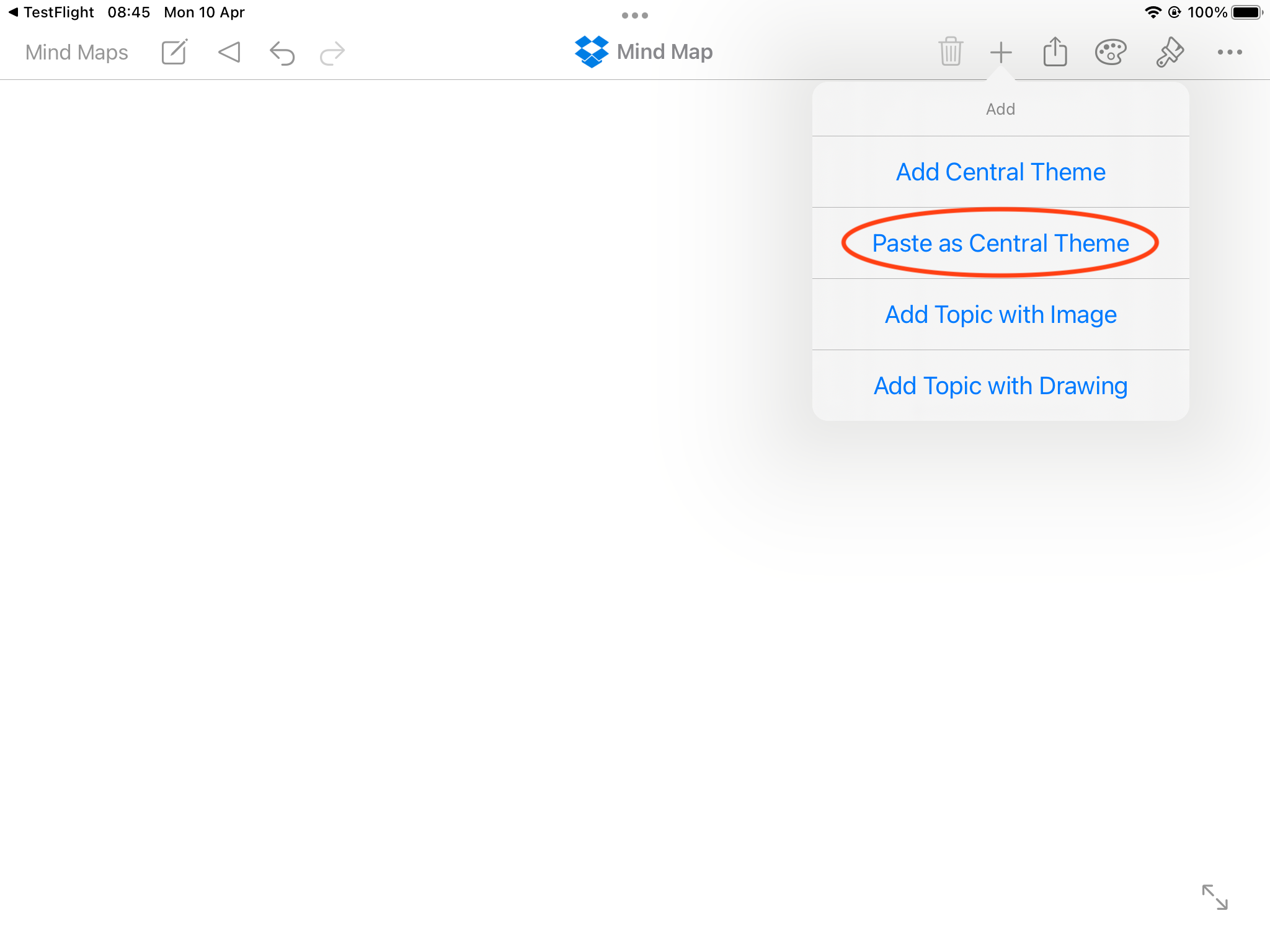This screenshot has width=1270, height=952.
Task: Tap the fullscreen expand arrows icon
Action: pyautogui.click(x=1215, y=897)
